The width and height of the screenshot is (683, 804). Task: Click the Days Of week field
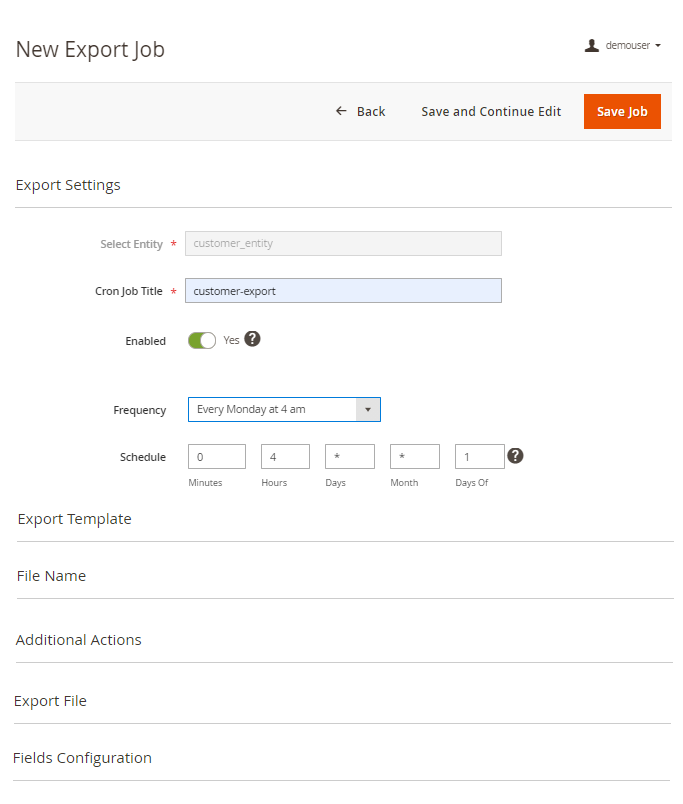[x=479, y=457]
